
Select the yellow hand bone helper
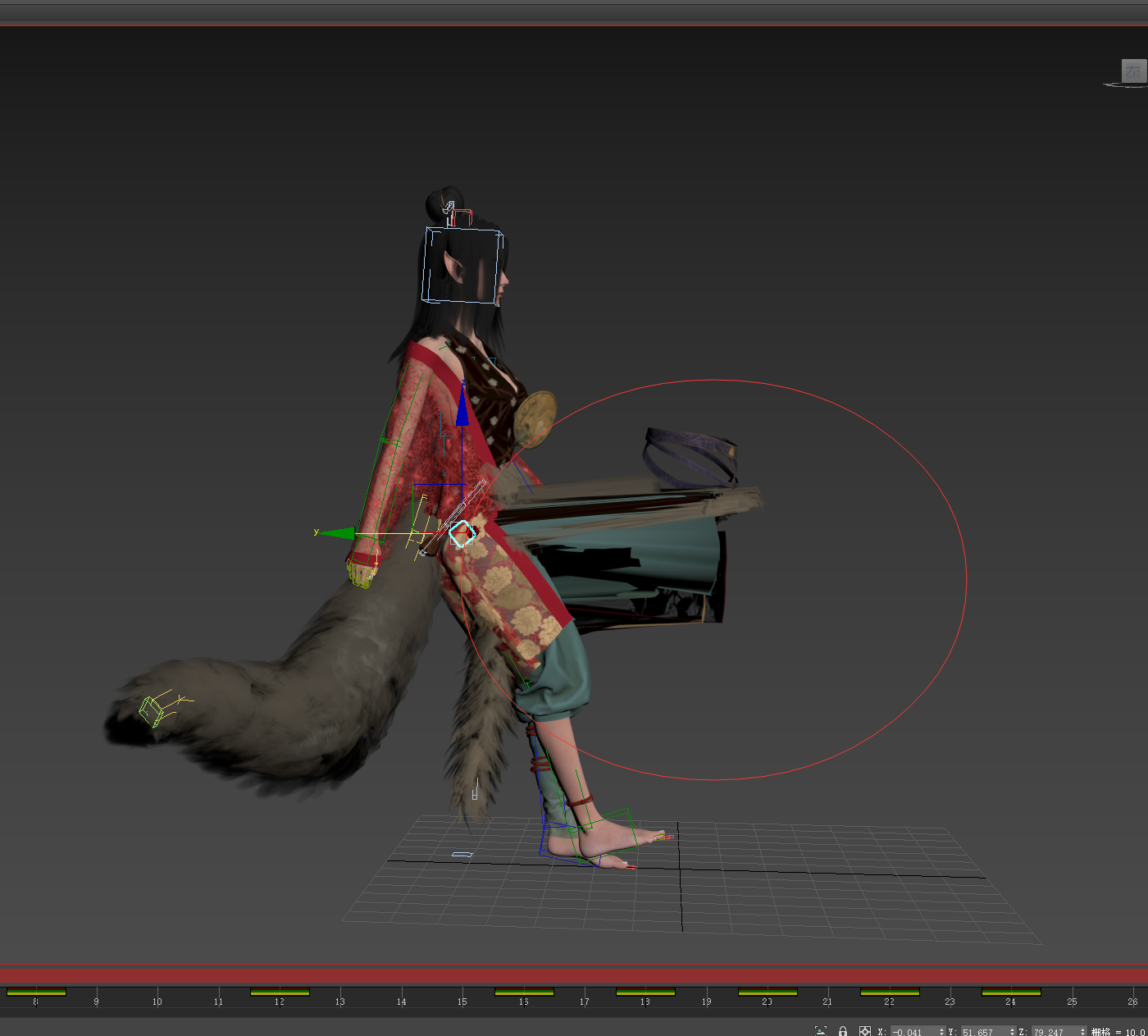[x=360, y=574]
